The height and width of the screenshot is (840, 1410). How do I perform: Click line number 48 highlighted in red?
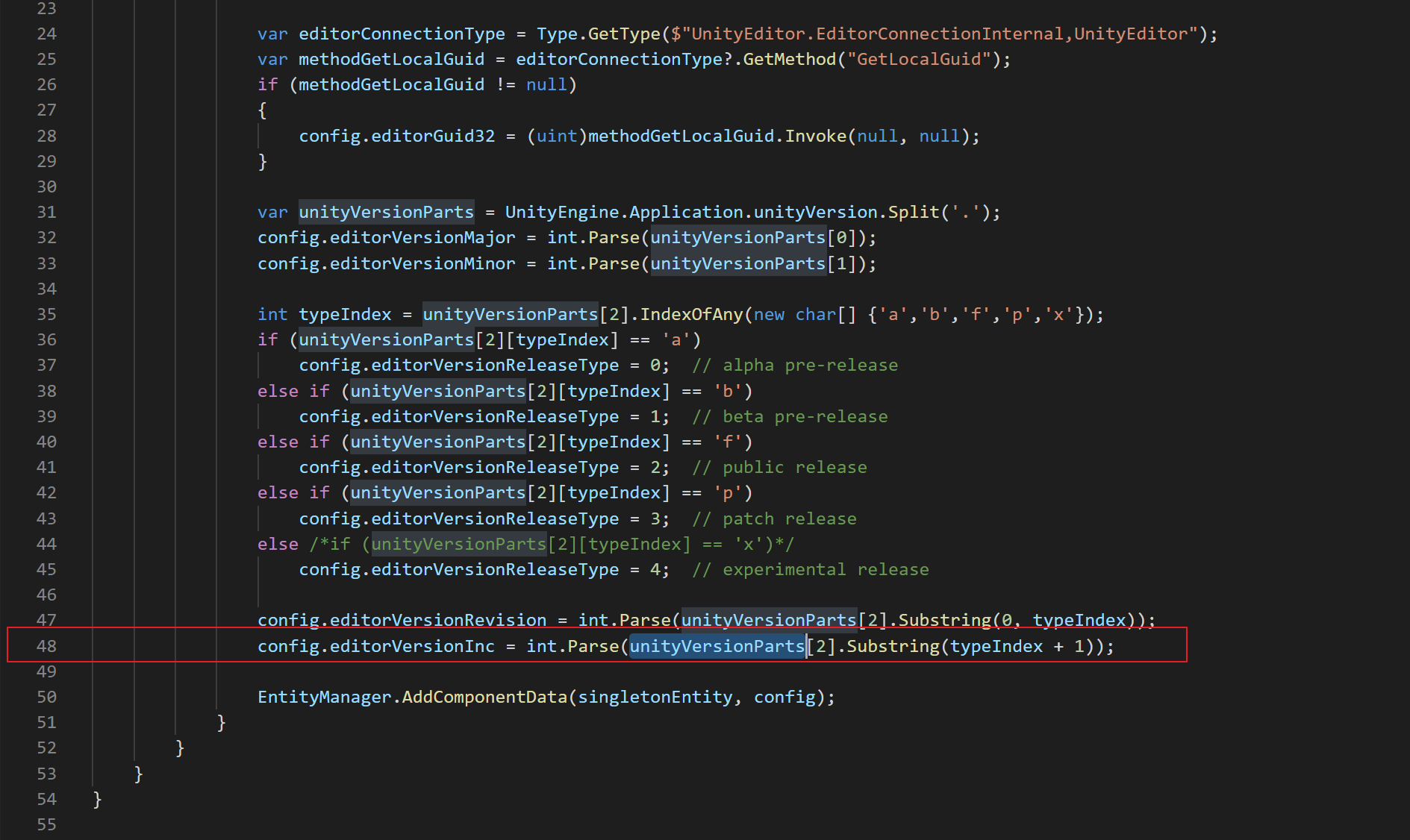[x=46, y=646]
